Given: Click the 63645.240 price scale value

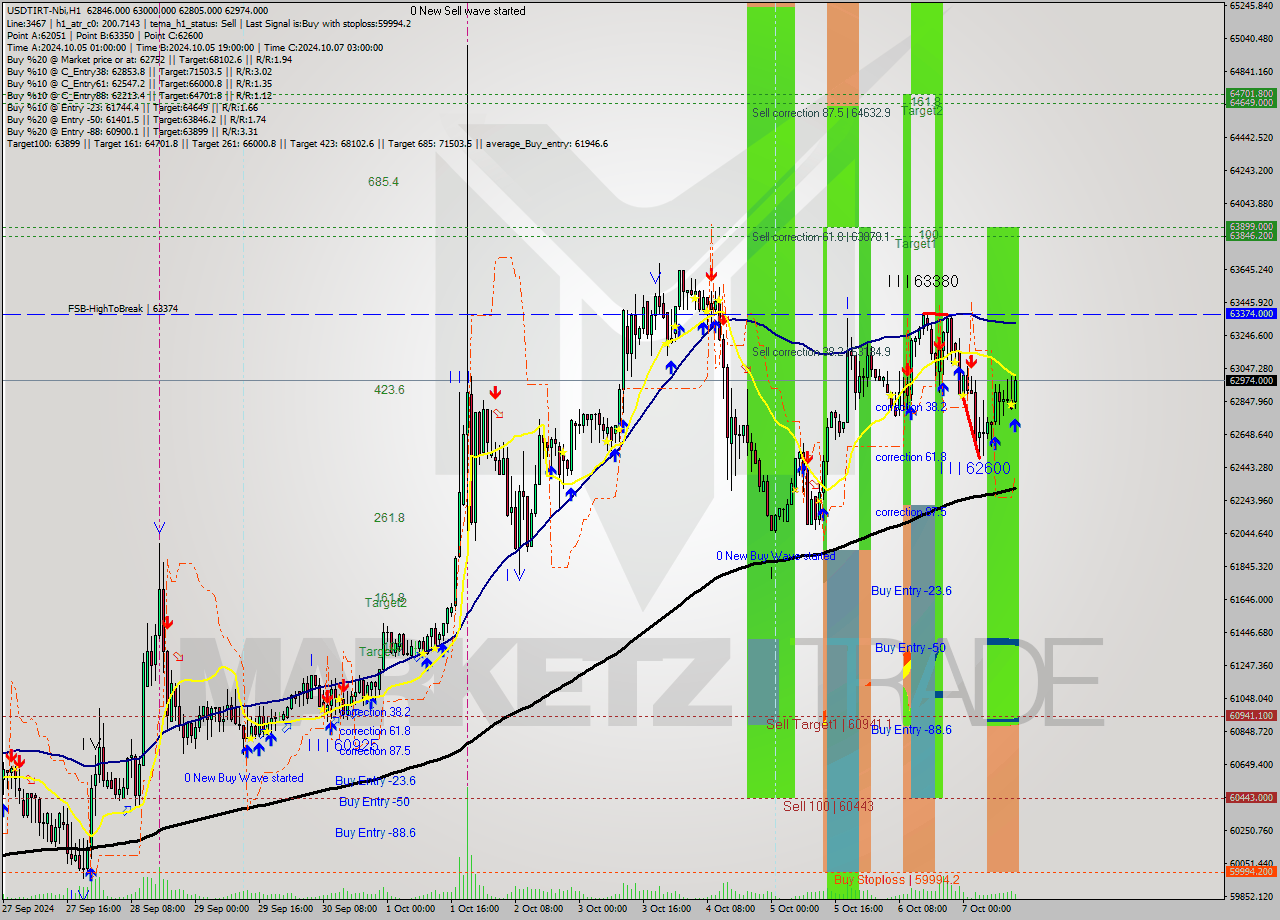Looking at the screenshot, I should [x=1251, y=269].
